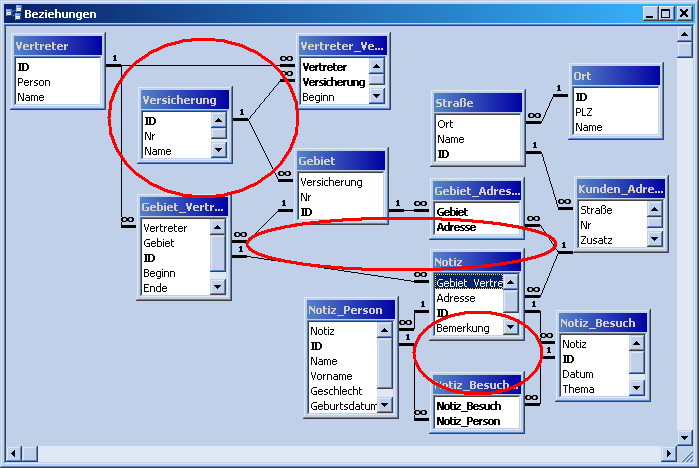Click right arrow of bottom horizontal scrollbar
The image size is (699, 468).
point(666,453)
